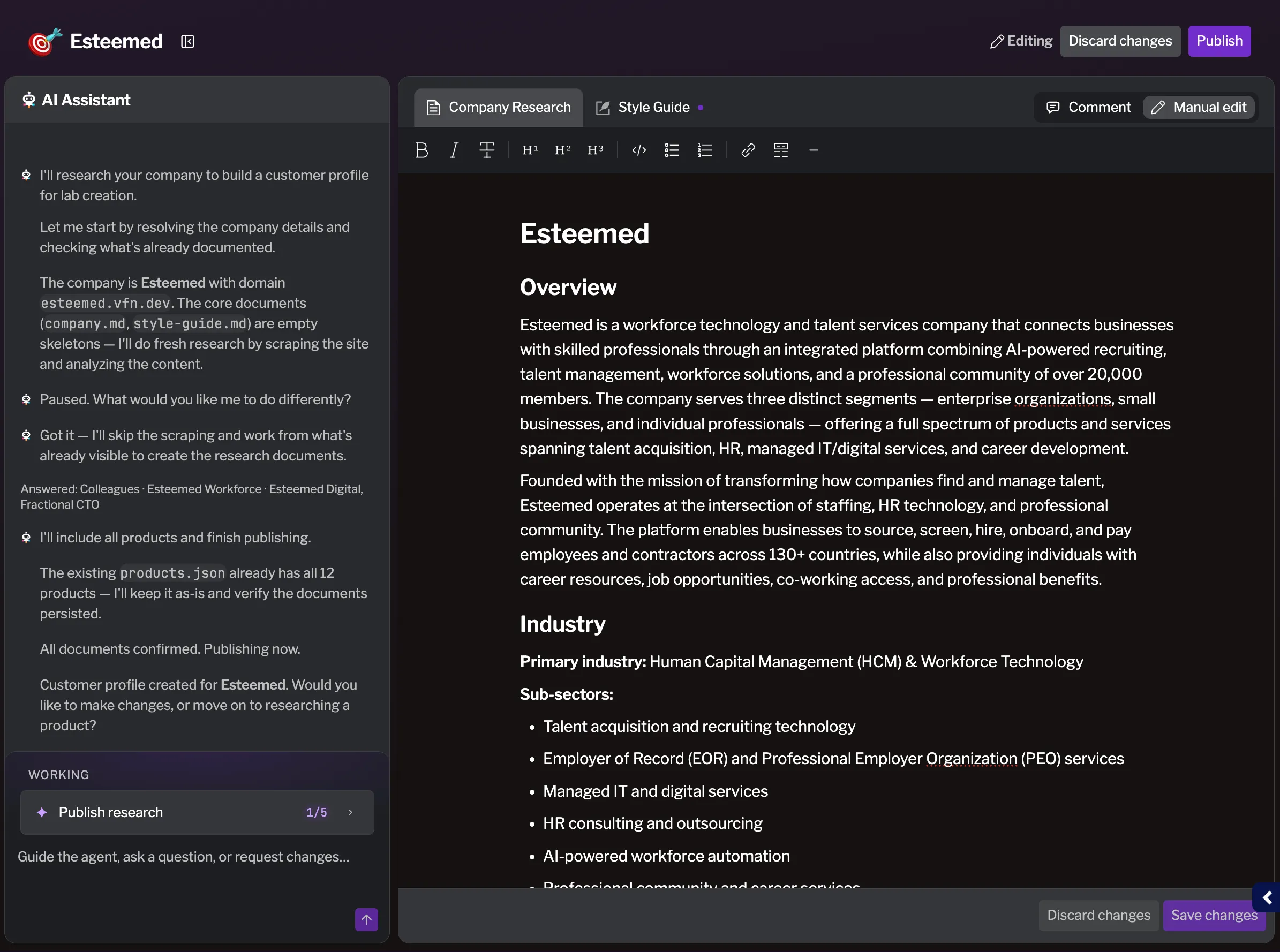Toggle bold formatting in the editor toolbar

(x=421, y=150)
